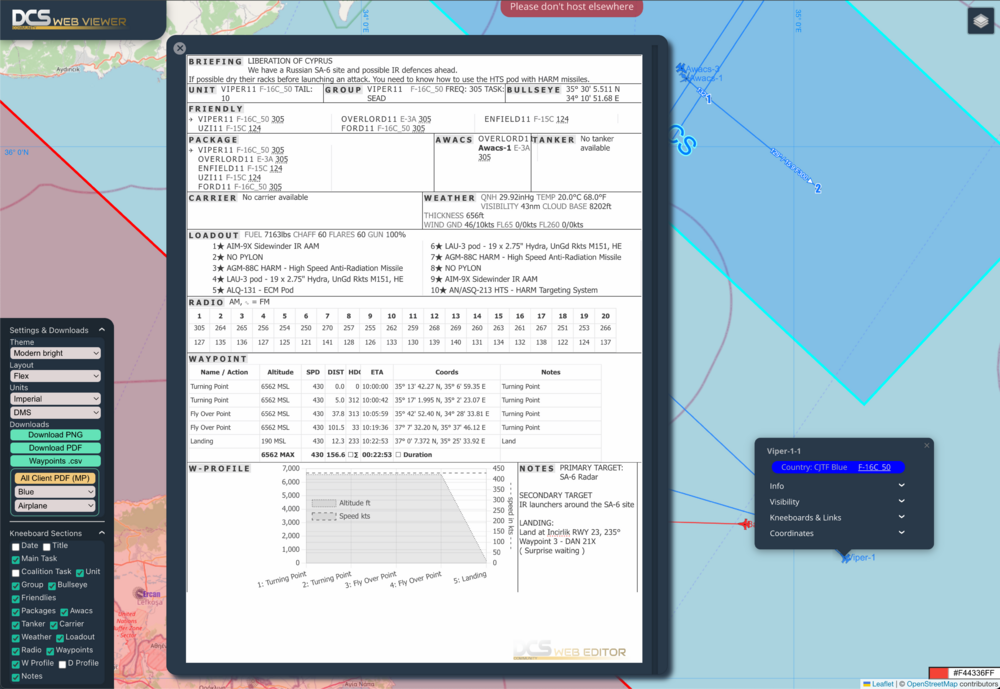The width and height of the screenshot is (1000, 689).
Task: Toggle the Date checkbox
Action: pyautogui.click(x=15, y=547)
